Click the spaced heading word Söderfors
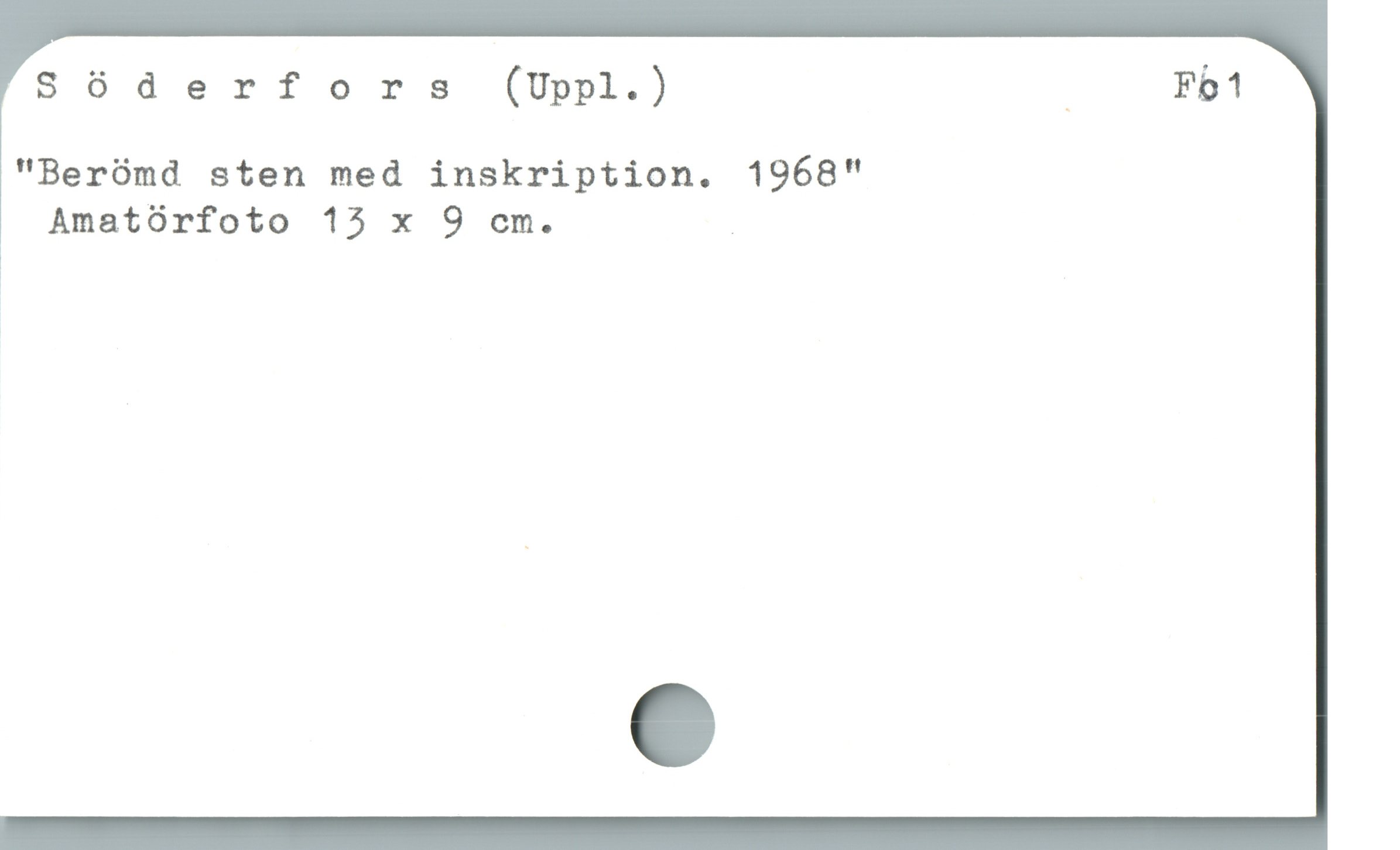 tap(244, 88)
